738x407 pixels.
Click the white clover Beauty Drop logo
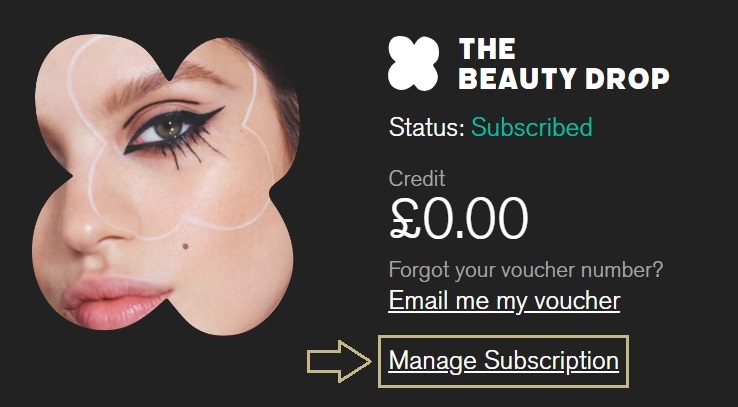pos(413,64)
